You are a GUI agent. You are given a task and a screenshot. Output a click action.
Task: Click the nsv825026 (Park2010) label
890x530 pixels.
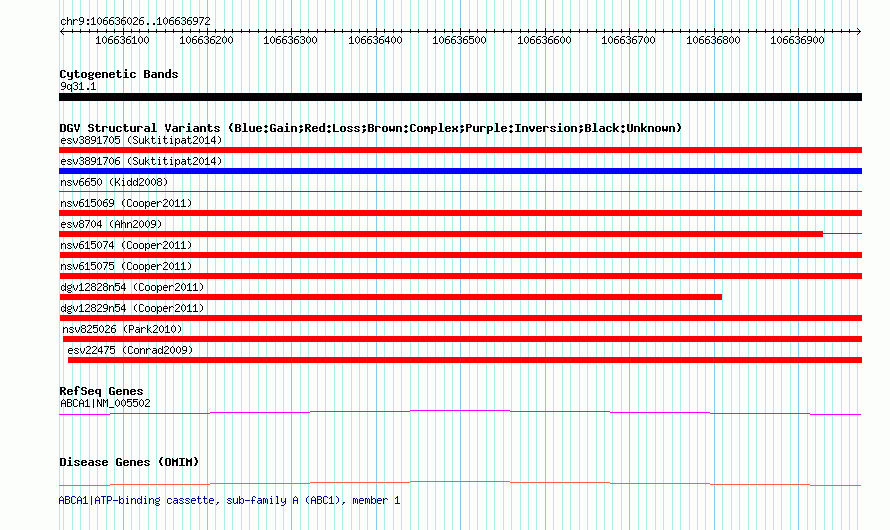[x=122, y=329]
